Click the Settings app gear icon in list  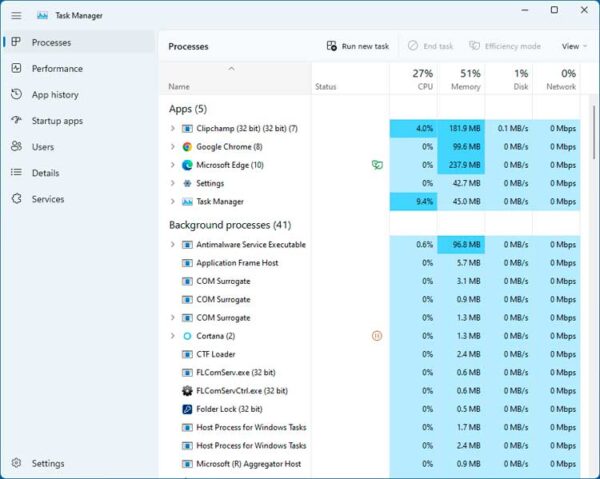(x=187, y=183)
